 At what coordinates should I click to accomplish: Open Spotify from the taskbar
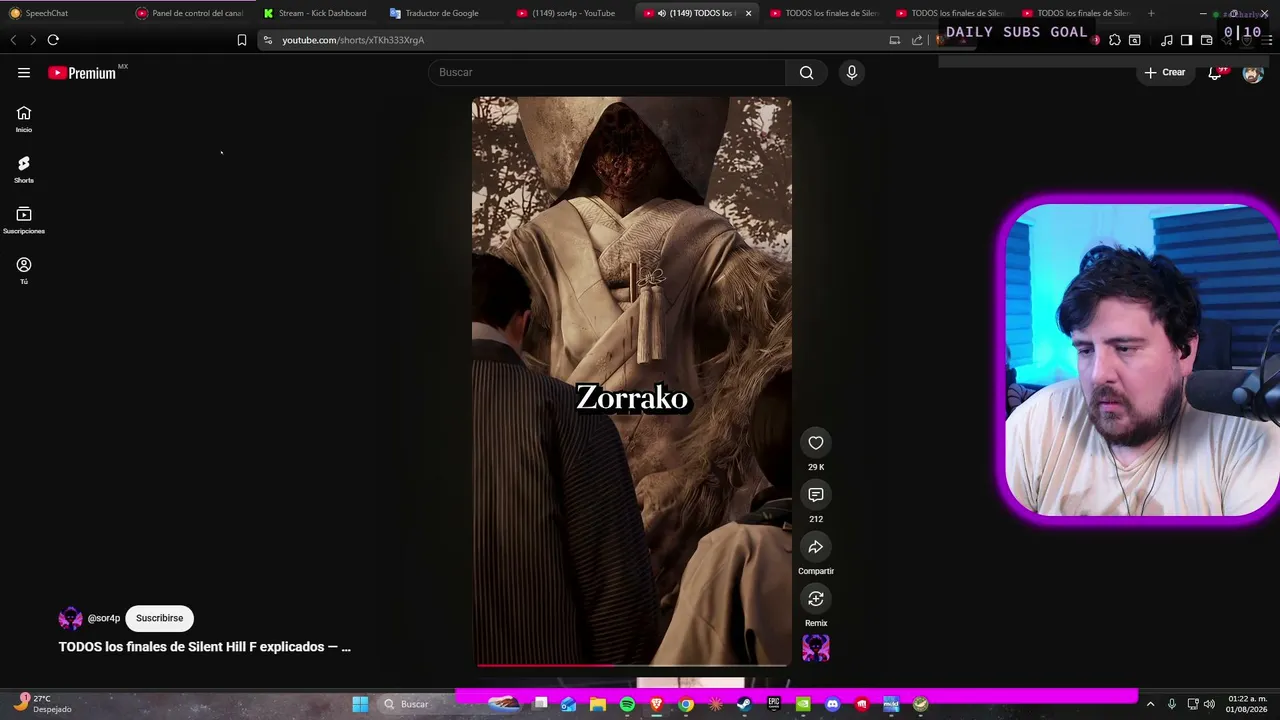627,704
